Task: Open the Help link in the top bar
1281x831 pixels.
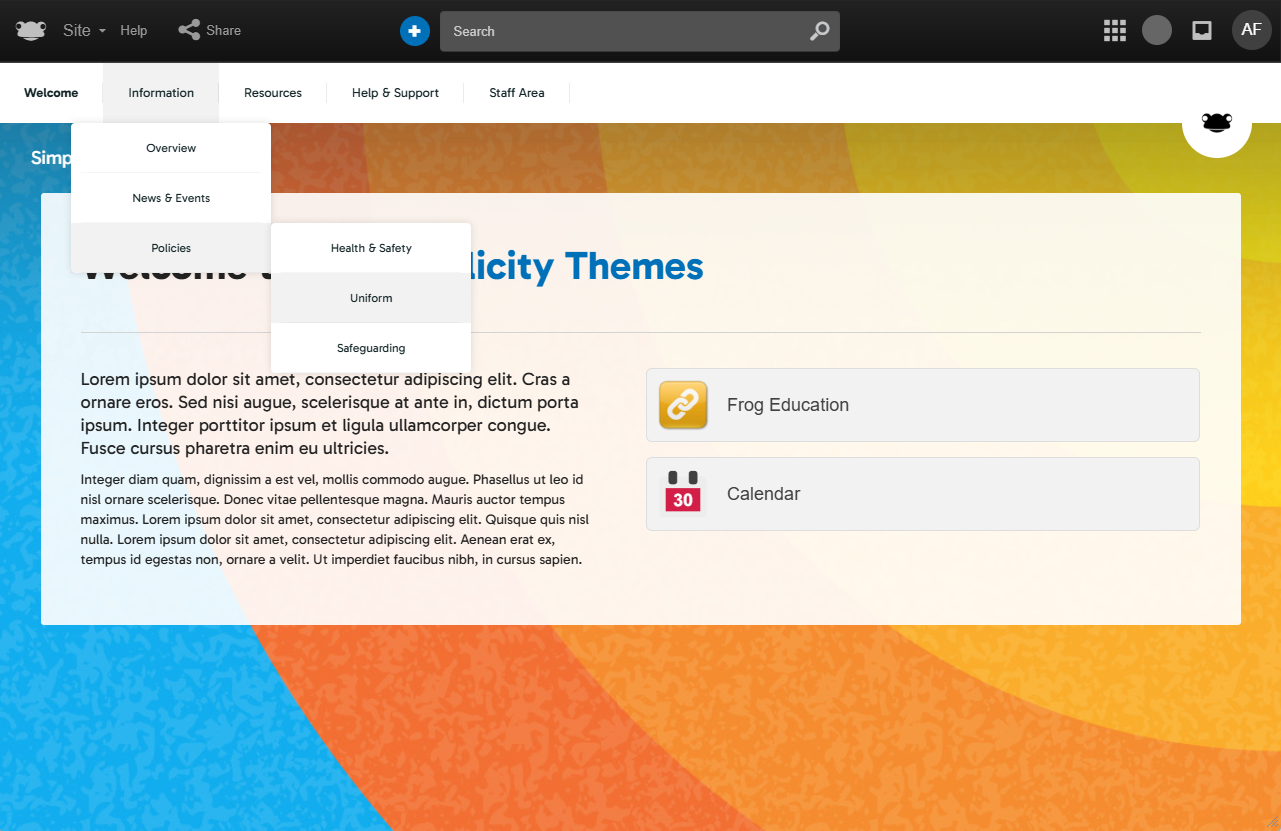Action: pyautogui.click(x=134, y=31)
